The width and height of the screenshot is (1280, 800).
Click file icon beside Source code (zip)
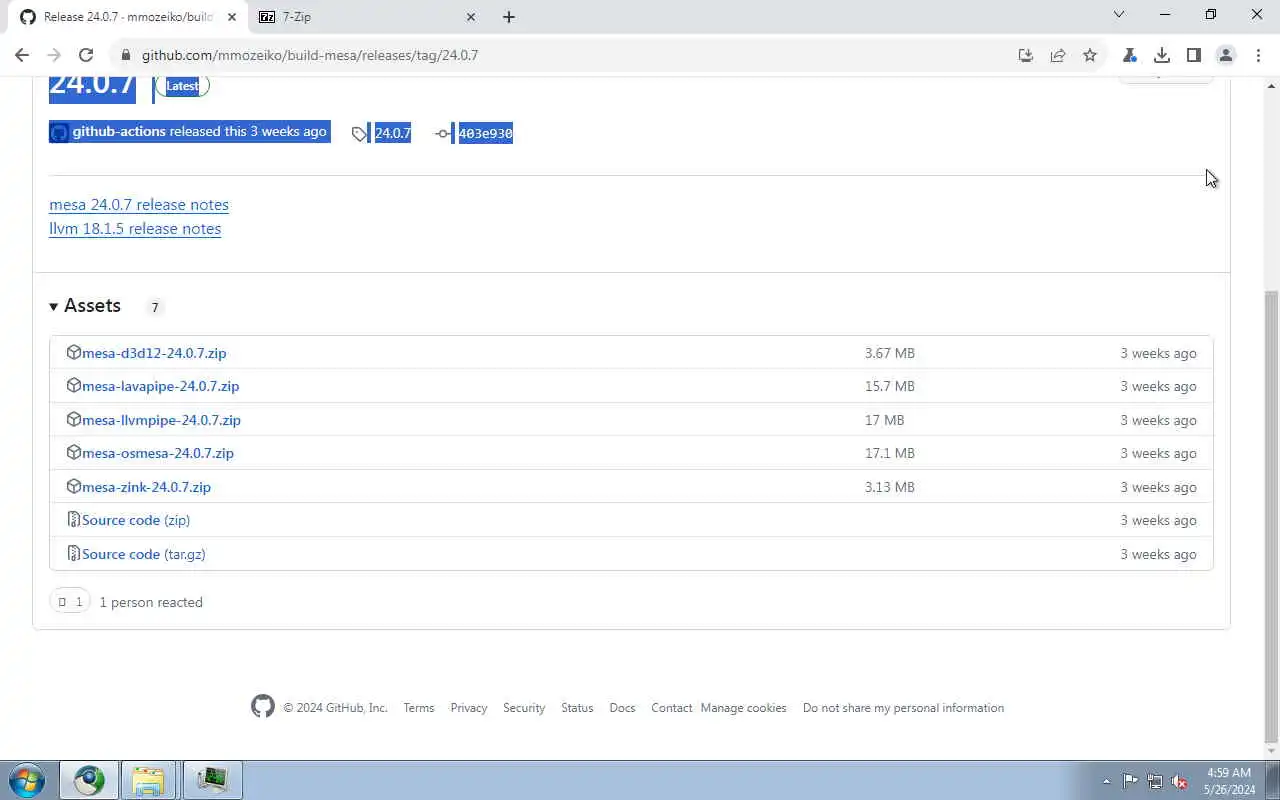coord(73,520)
